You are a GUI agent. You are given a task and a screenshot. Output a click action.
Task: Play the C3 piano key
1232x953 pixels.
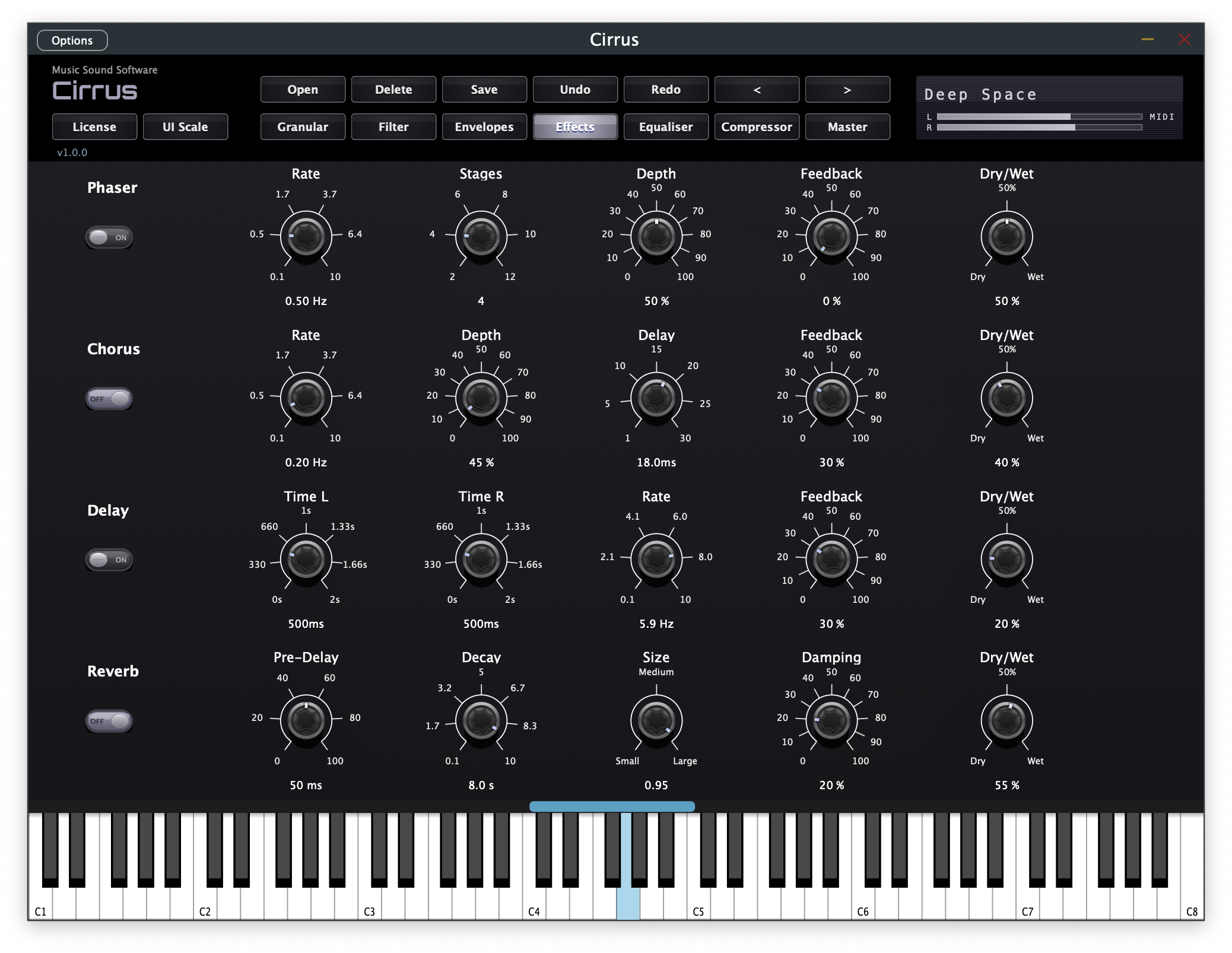(369, 905)
